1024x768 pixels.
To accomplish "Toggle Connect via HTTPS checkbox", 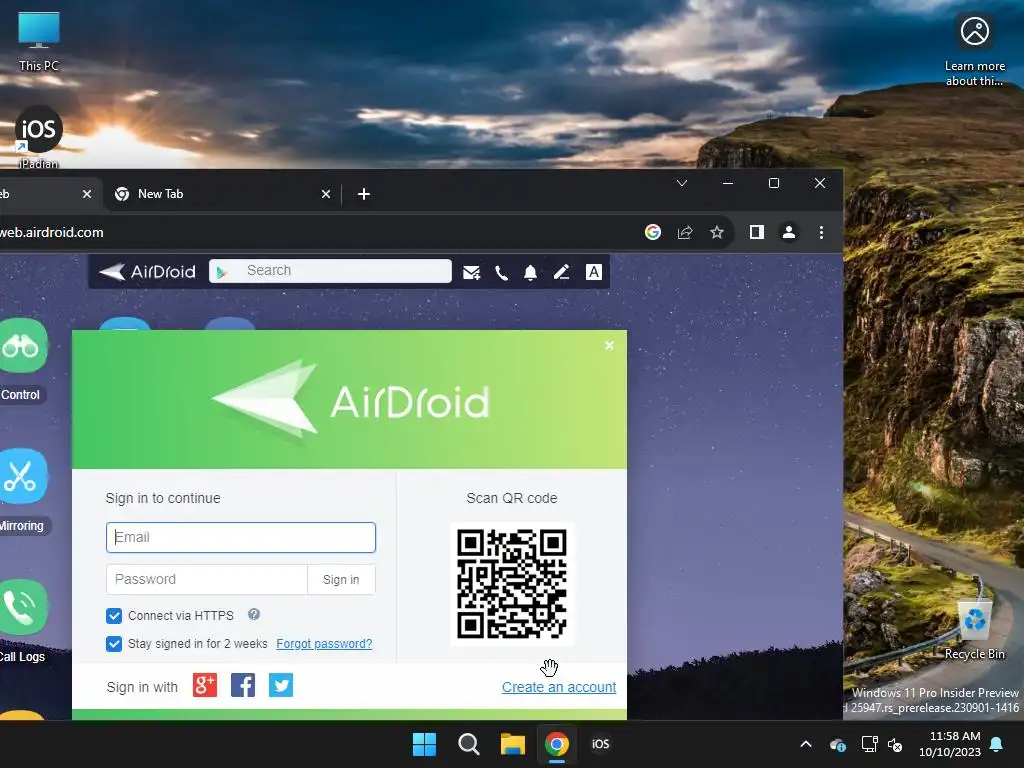I will (114, 616).
